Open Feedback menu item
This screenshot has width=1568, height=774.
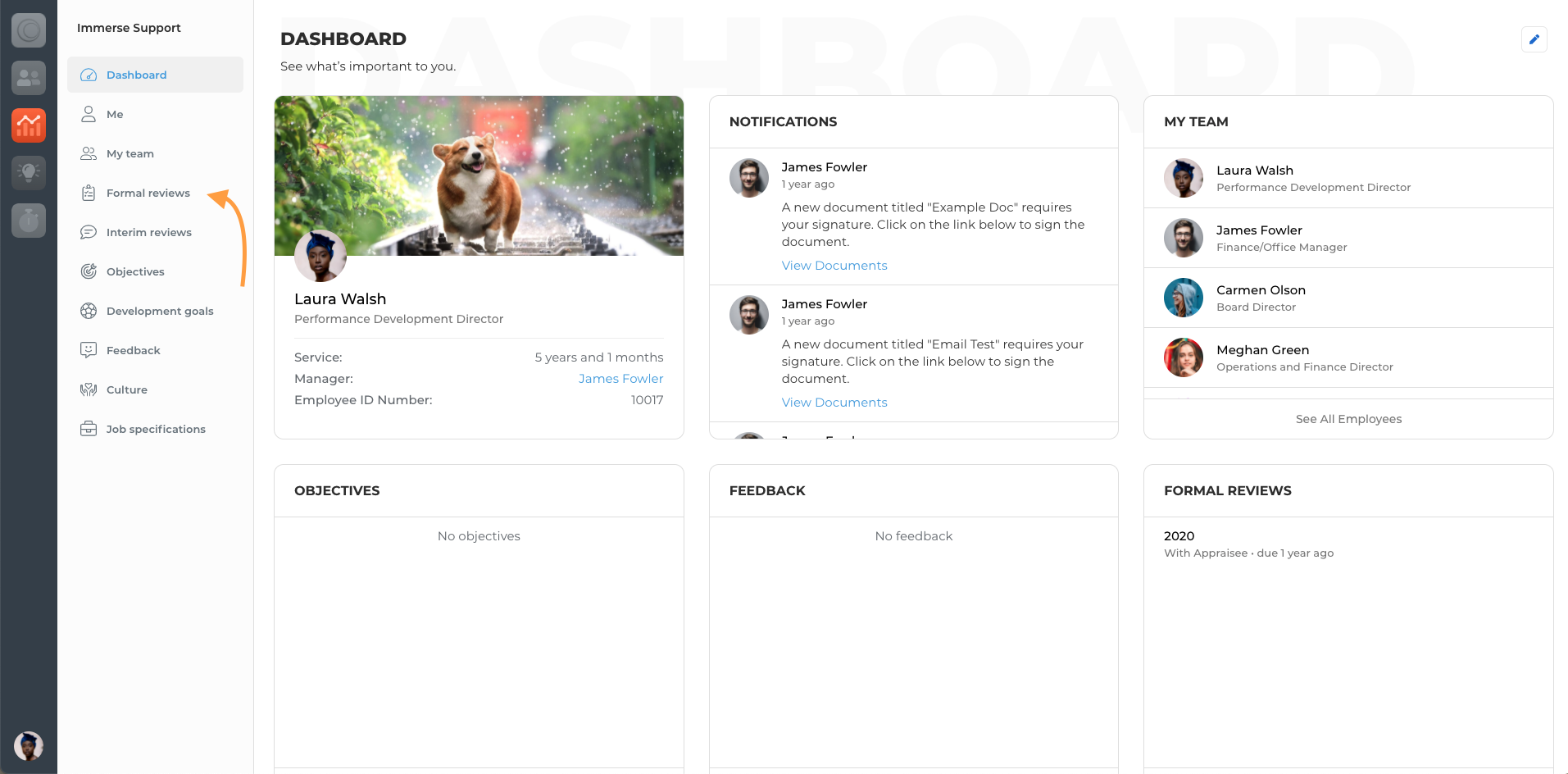pos(155,350)
